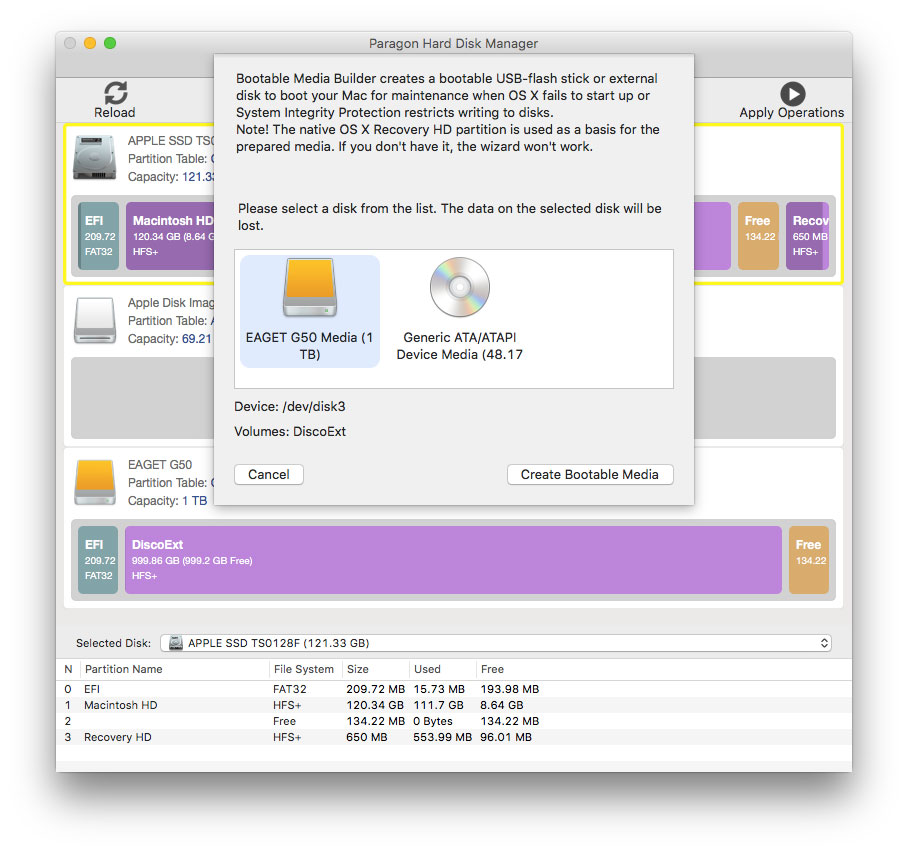This screenshot has height=852, width=908.
Task: Click the 96.01 MB free cell
Action: coord(506,737)
